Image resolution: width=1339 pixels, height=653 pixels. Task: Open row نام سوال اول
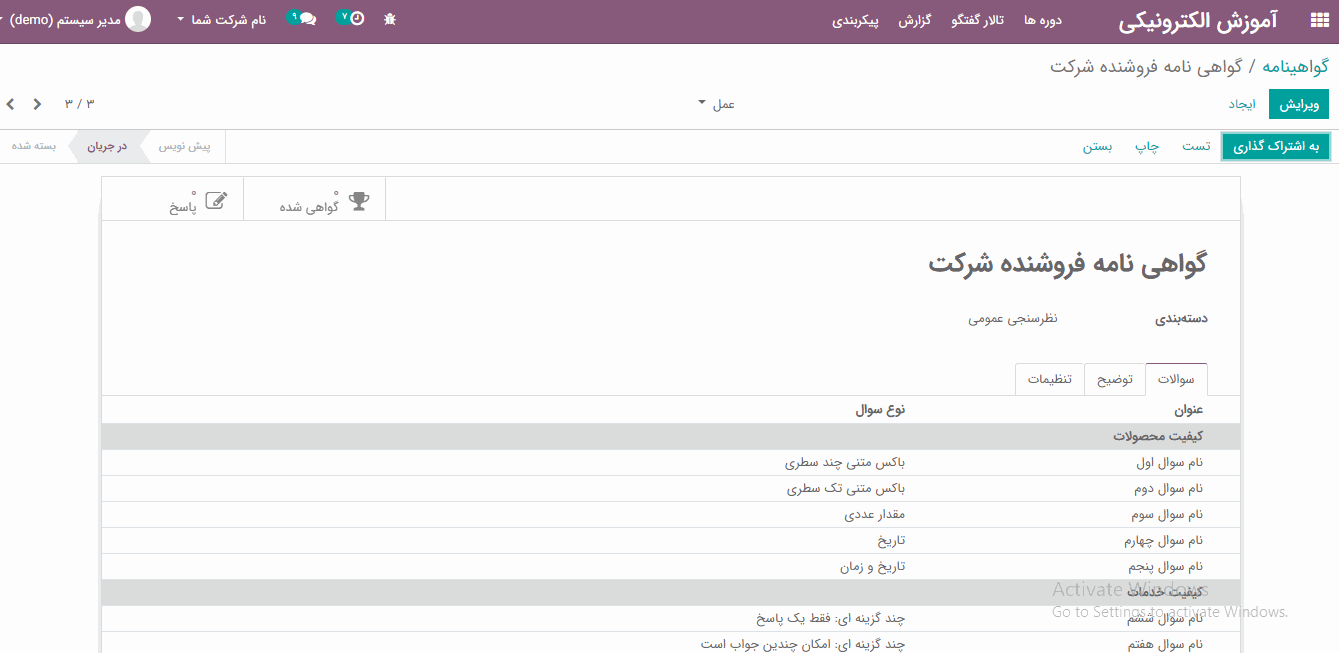click(x=671, y=463)
